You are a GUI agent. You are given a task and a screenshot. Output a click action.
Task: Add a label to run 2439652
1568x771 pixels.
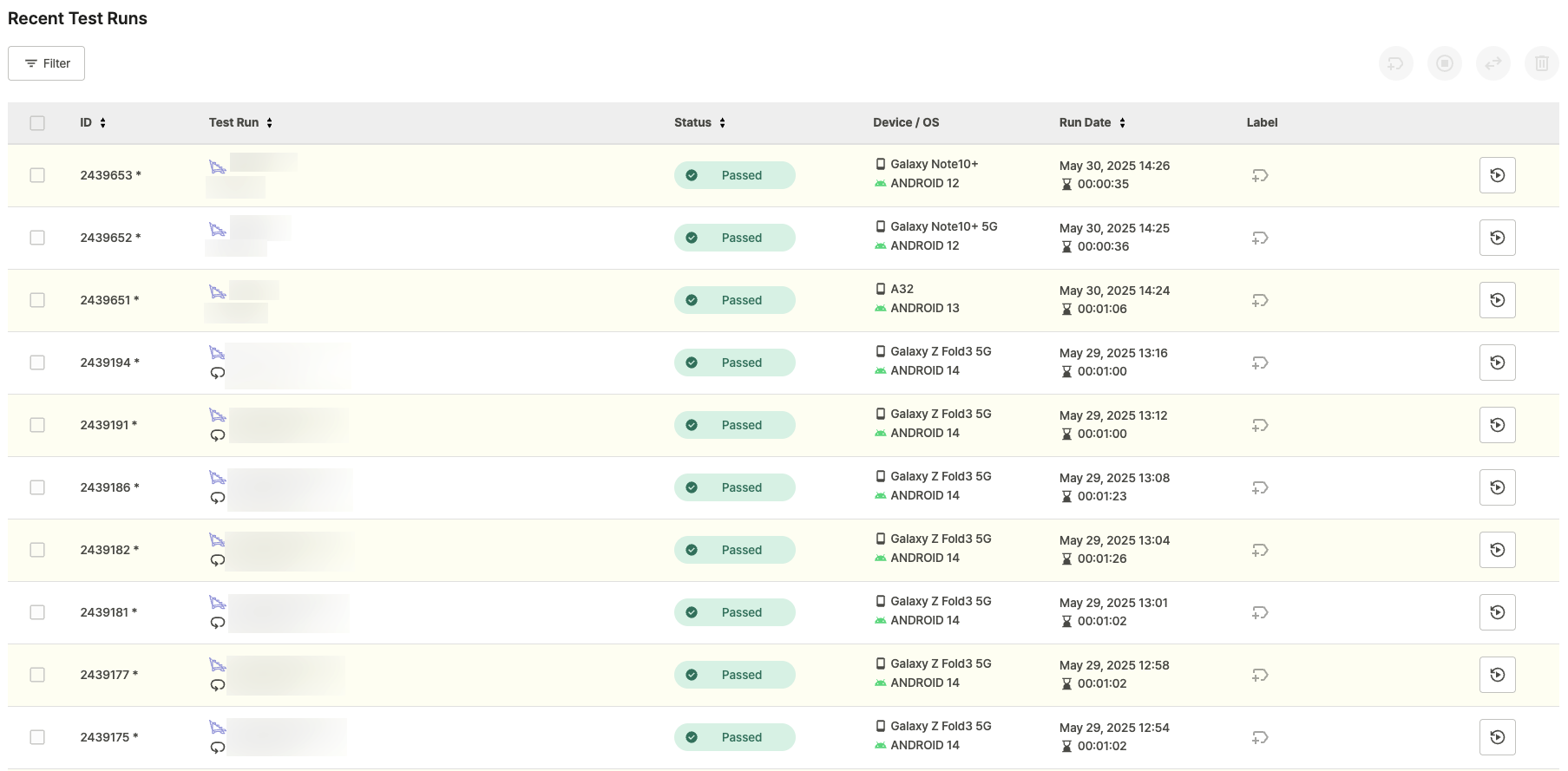click(1260, 238)
